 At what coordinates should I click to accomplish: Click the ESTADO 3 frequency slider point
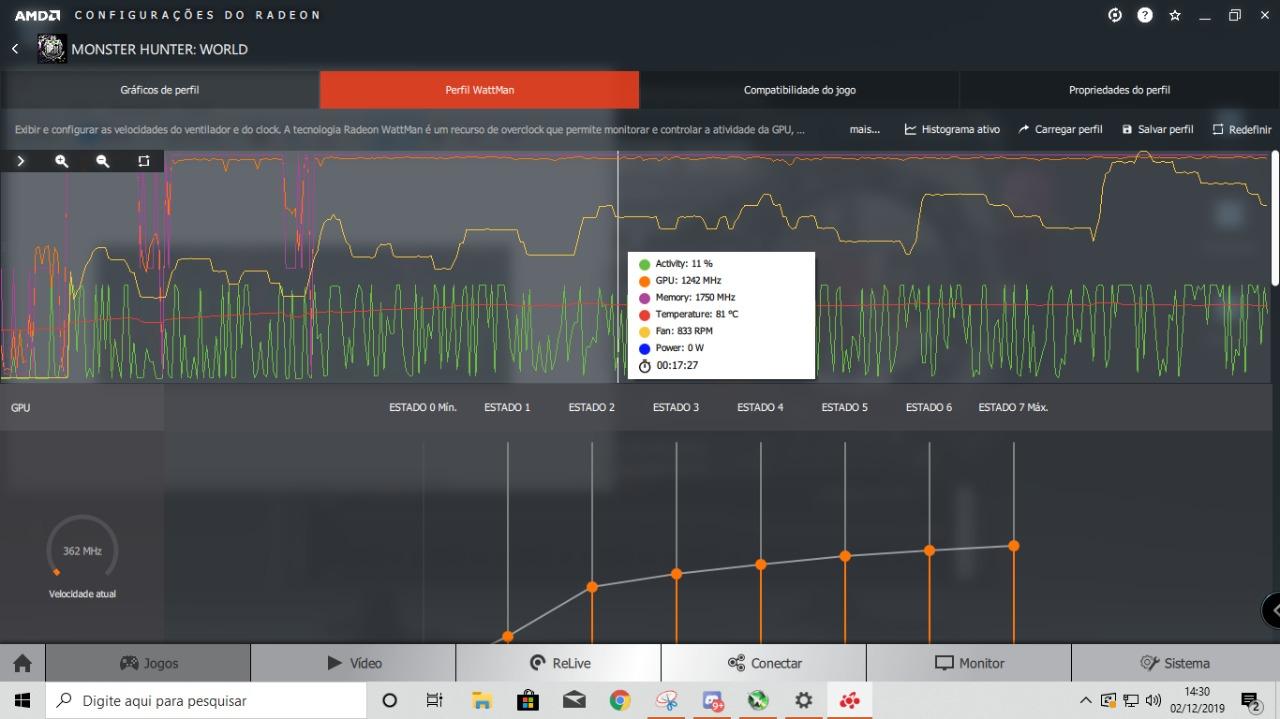click(x=676, y=574)
